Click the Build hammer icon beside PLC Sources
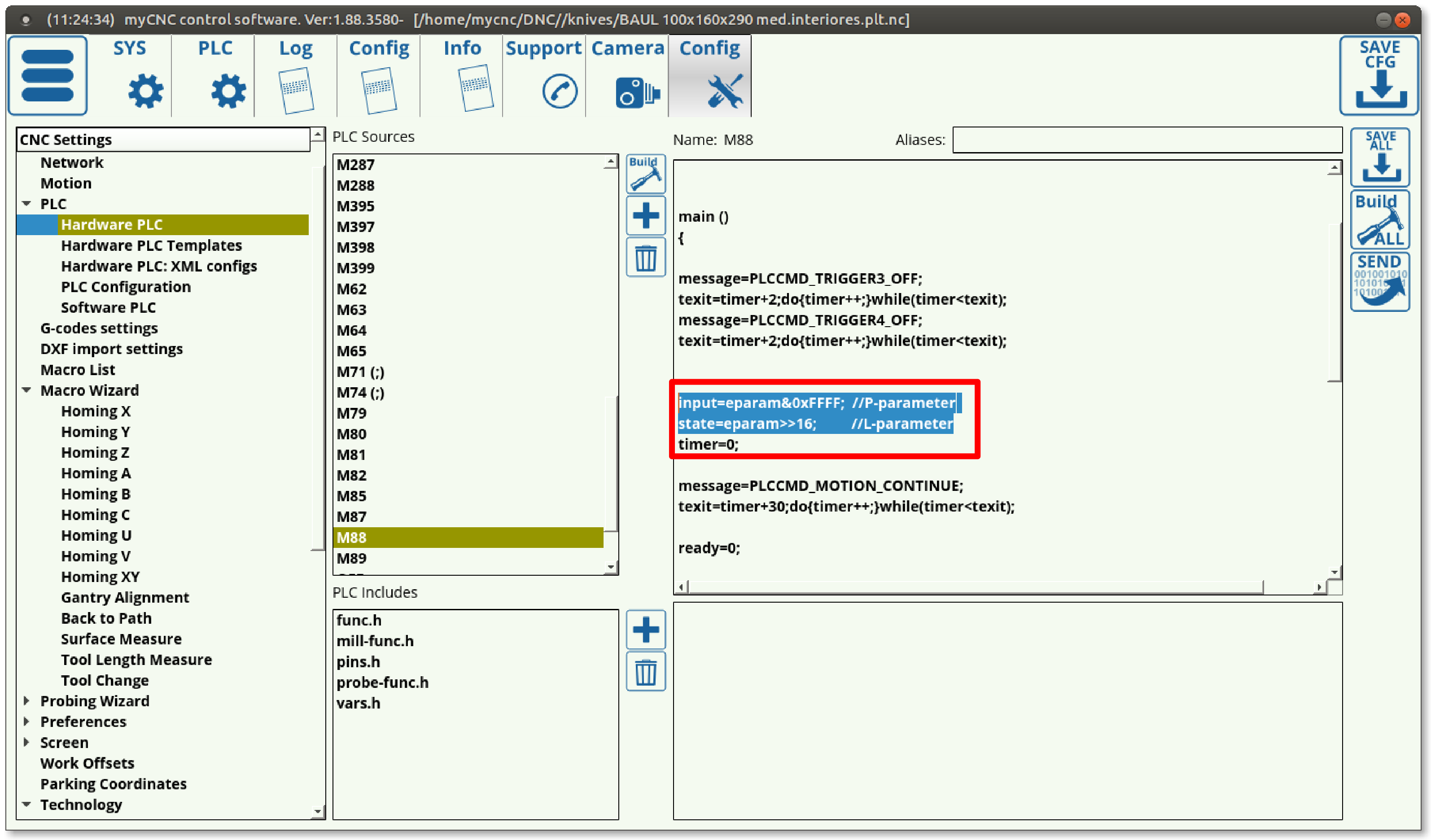The height and width of the screenshot is (840, 1431). pos(646,174)
